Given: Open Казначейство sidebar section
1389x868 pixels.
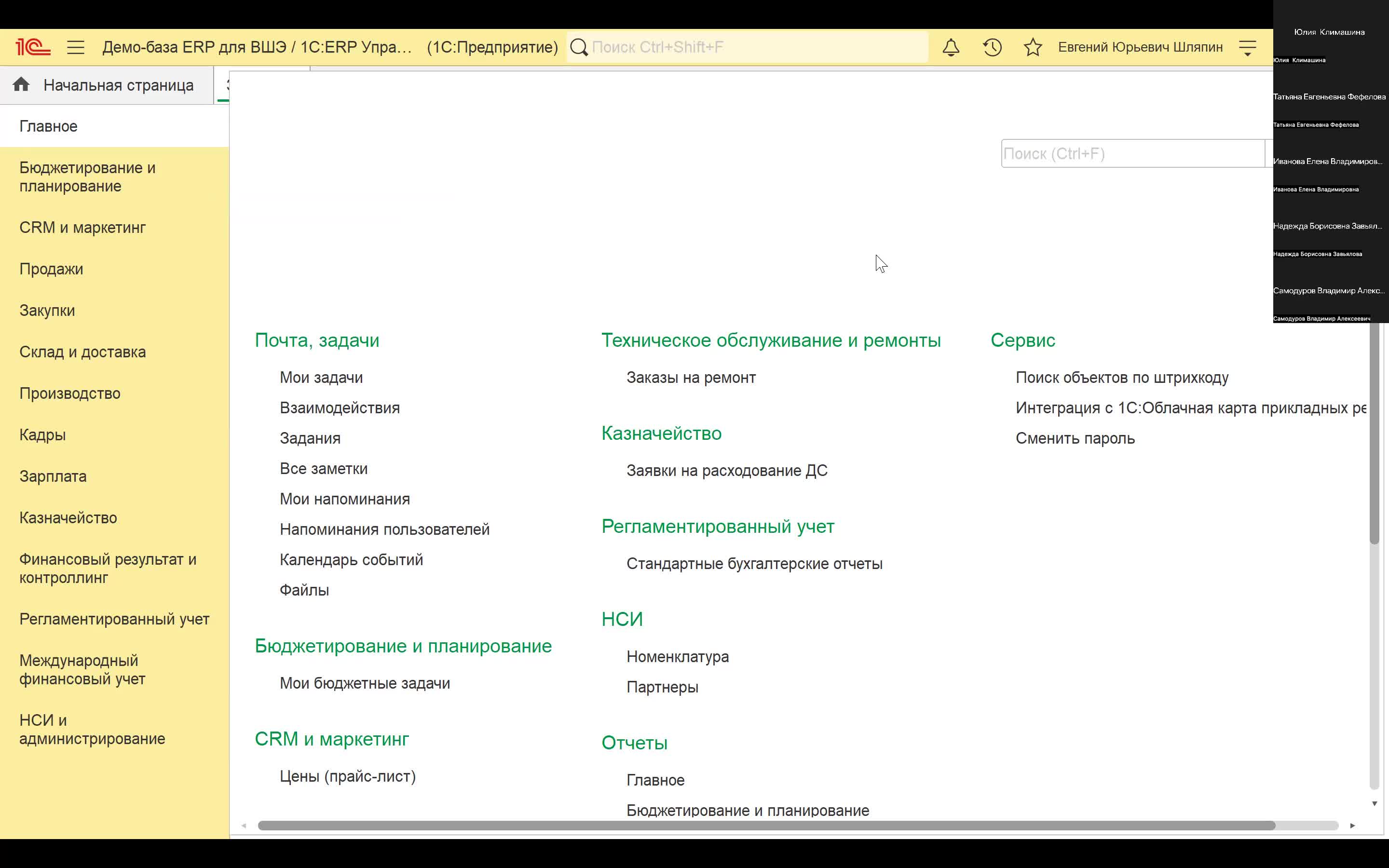Looking at the screenshot, I should coord(115,518).
